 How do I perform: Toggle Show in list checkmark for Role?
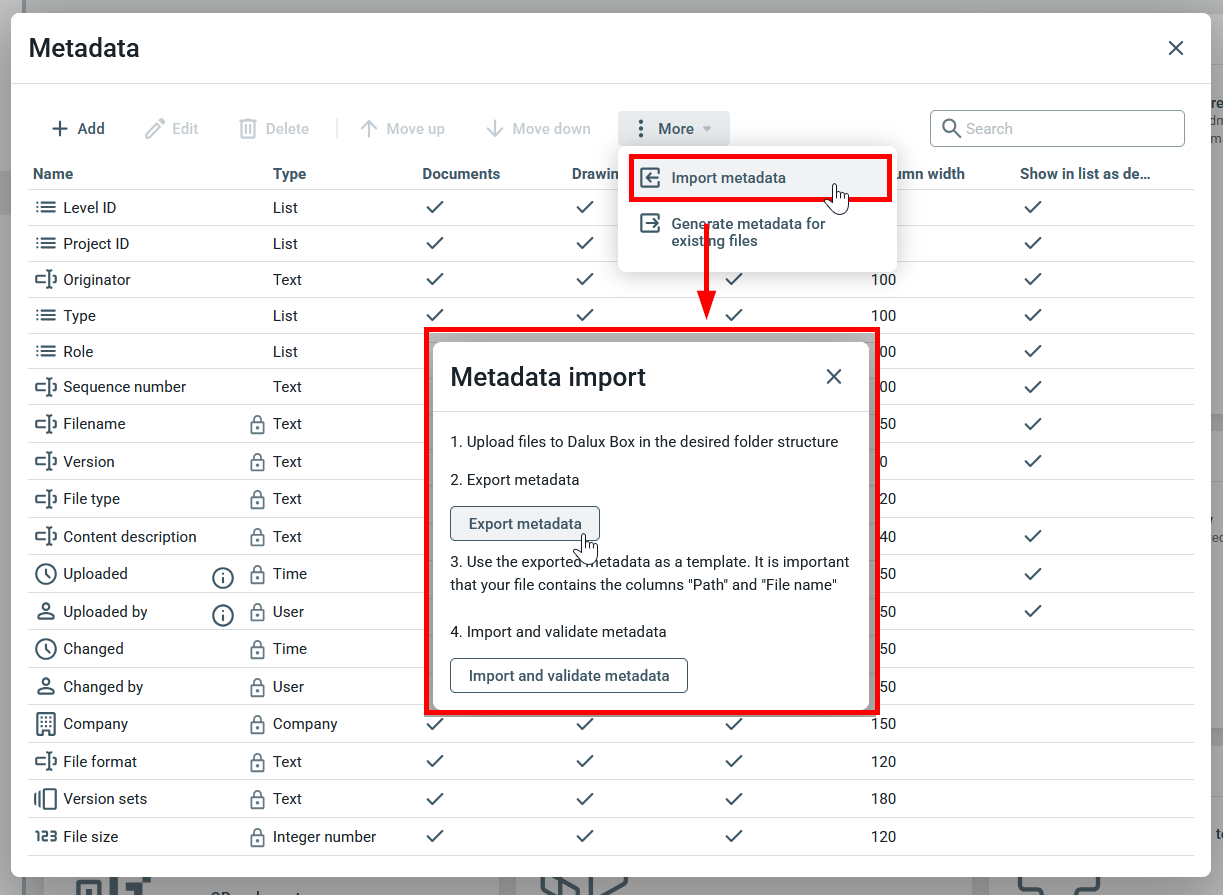(1033, 352)
